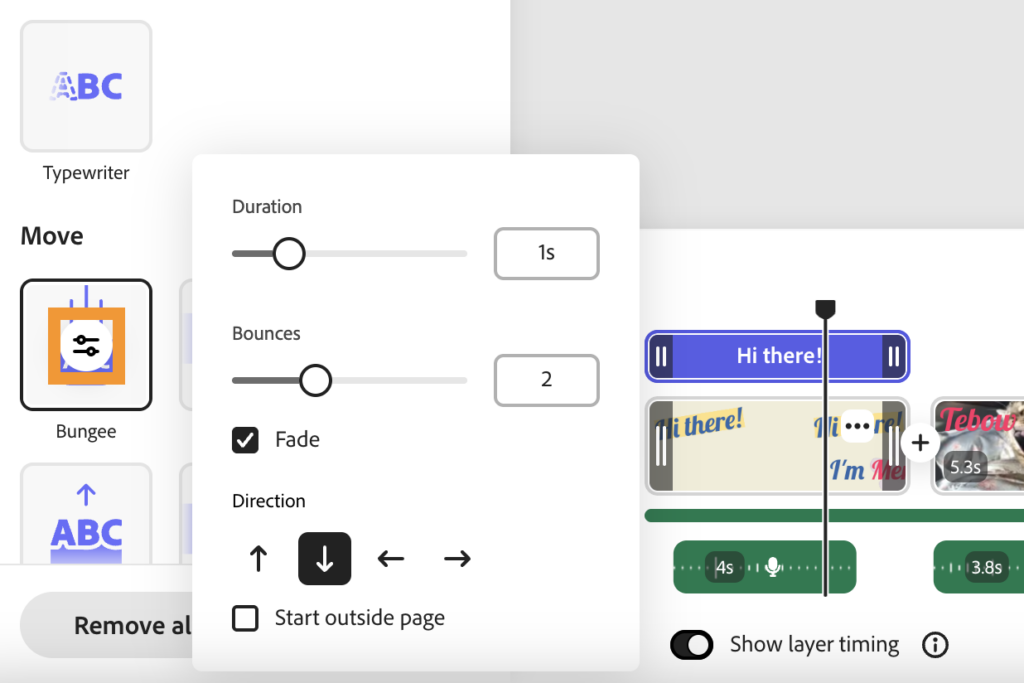
Task: Choose the down arrow direction
Action: click(x=325, y=559)
